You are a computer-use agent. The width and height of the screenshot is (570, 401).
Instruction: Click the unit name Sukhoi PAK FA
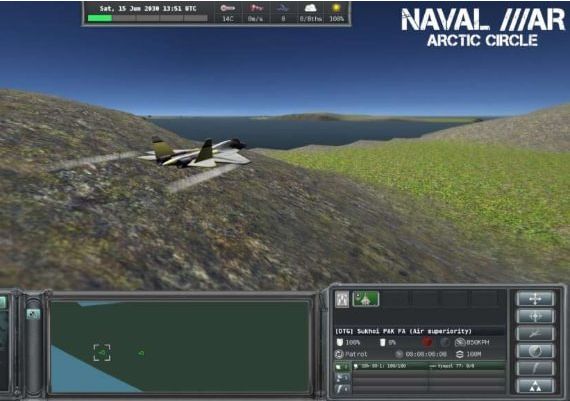click(381, 331)
